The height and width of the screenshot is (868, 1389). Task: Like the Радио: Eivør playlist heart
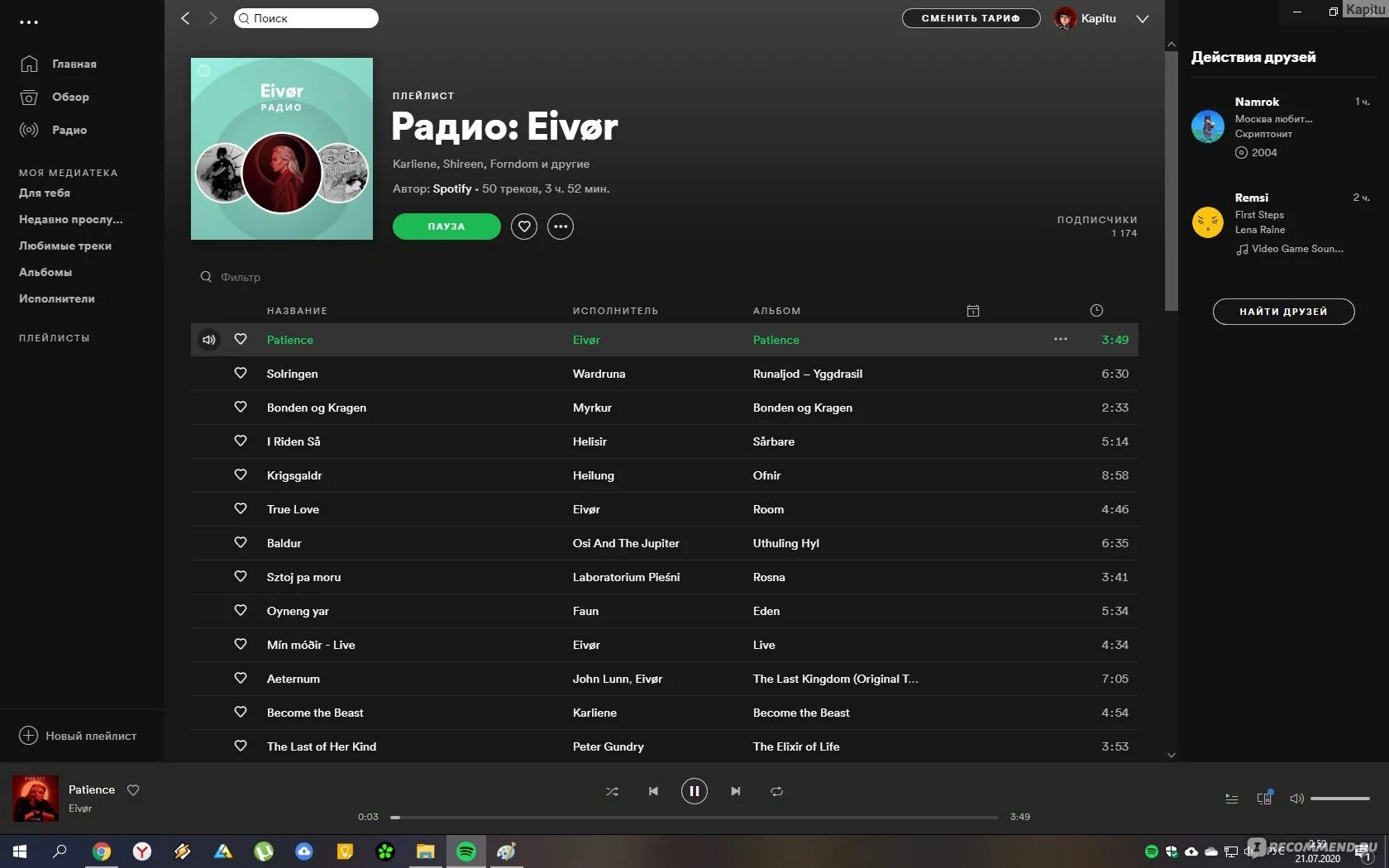[x=524, y=227]
